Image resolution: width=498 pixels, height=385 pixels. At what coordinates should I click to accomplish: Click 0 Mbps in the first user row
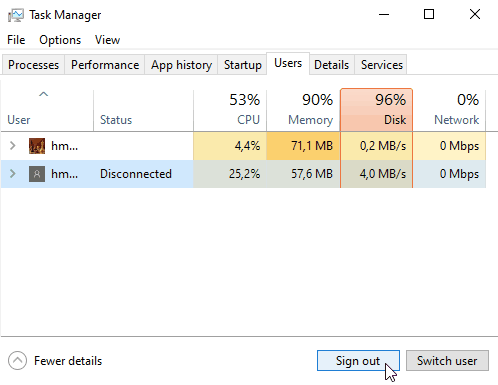pyautogui.click(x=449, y=146)
